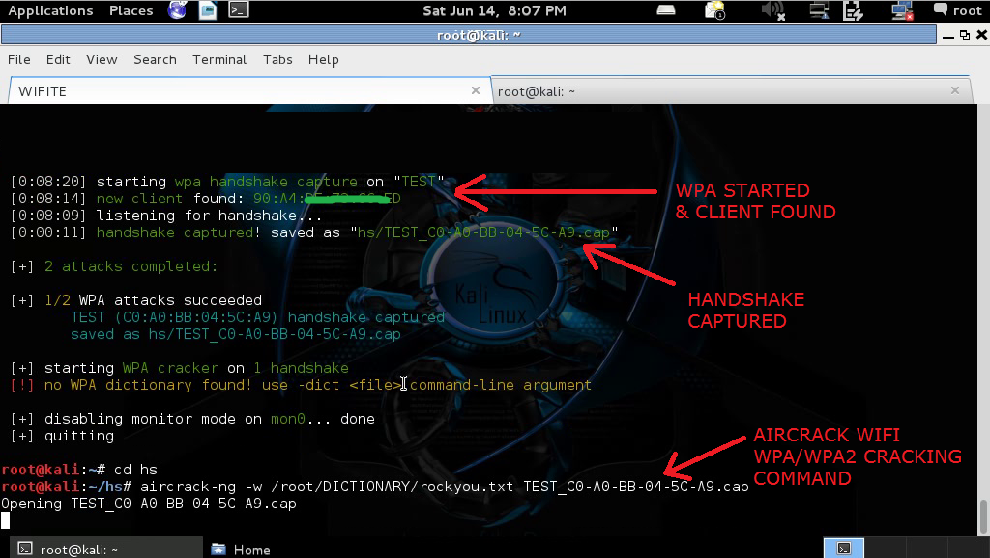Image resolution: width=990 pixels, height=558 pixels.
Task: Click the 'quitting' line in terminal
Action: [63, 436]
